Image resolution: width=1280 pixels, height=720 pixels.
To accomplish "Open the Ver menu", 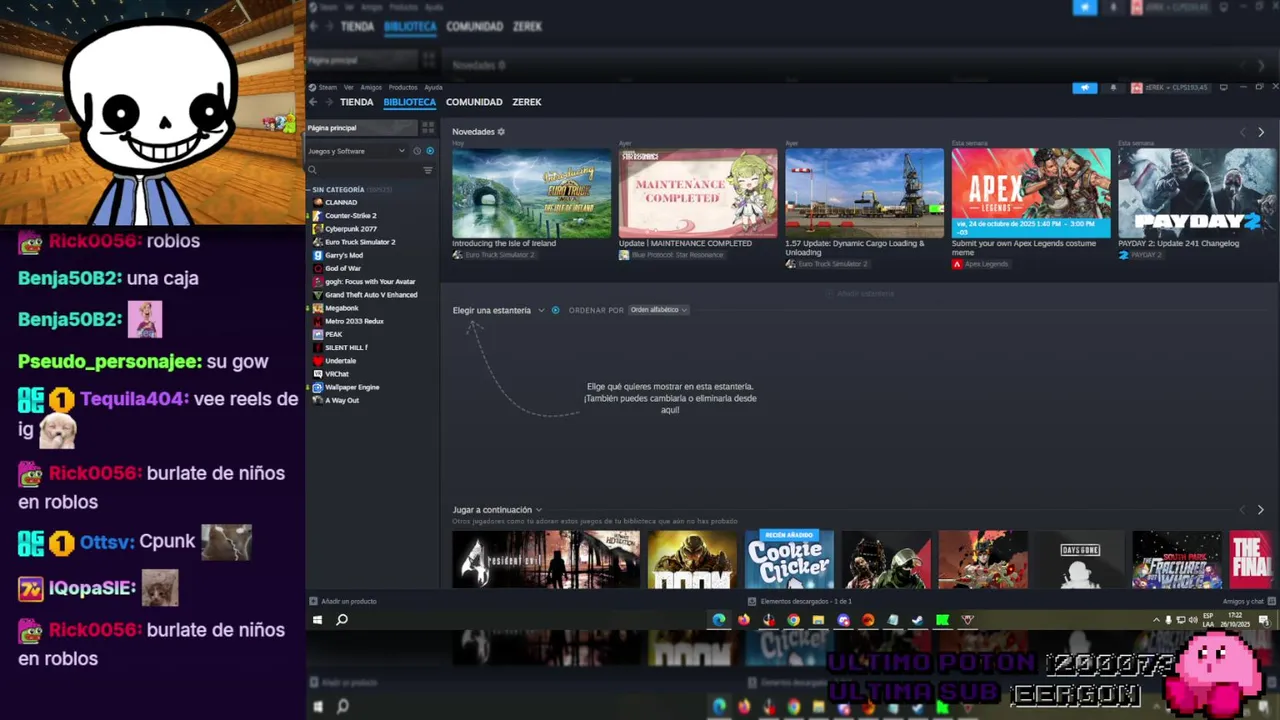I will click(x=349, y=88).
